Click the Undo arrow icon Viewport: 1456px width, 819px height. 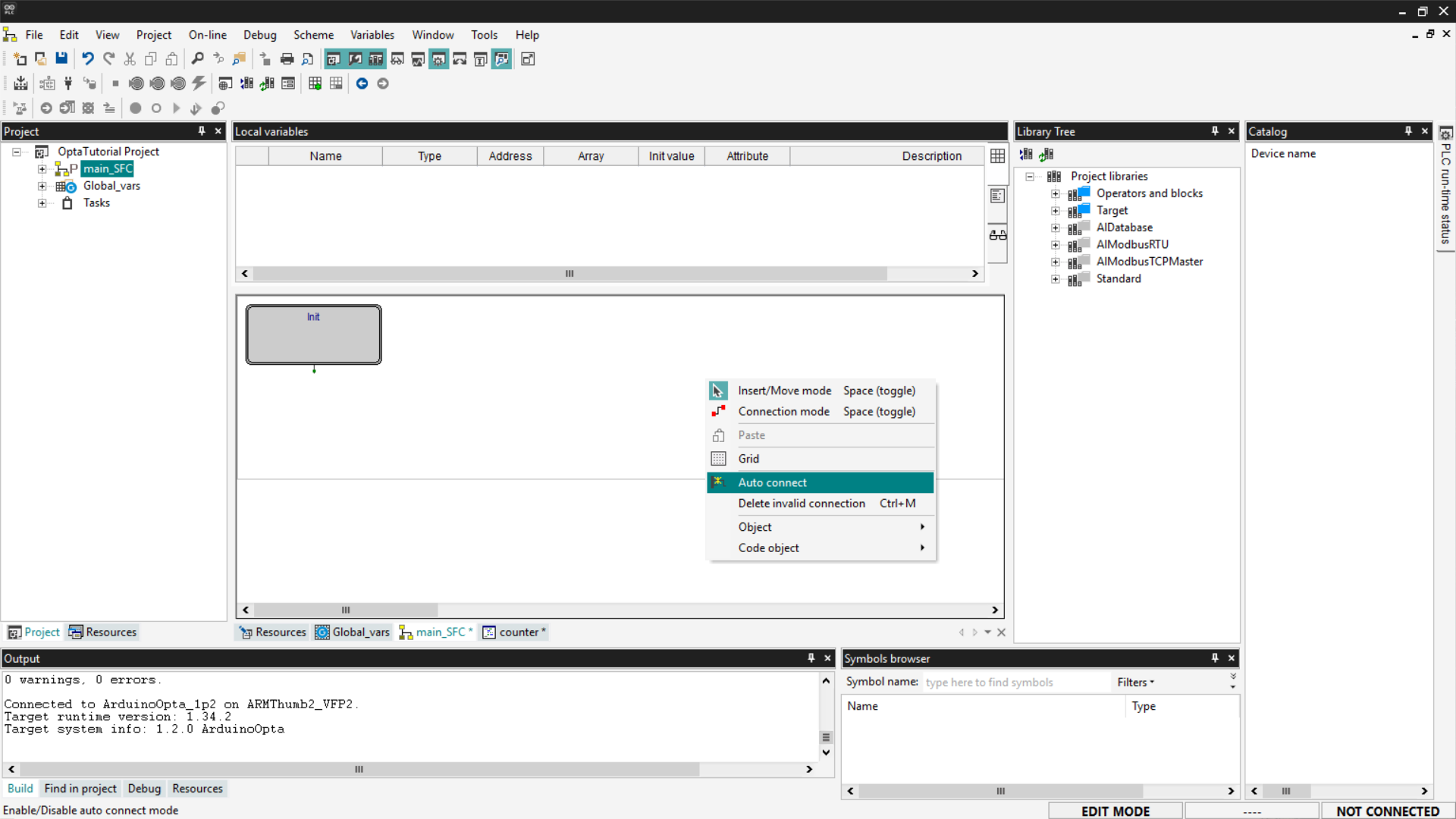pos(88,59)
